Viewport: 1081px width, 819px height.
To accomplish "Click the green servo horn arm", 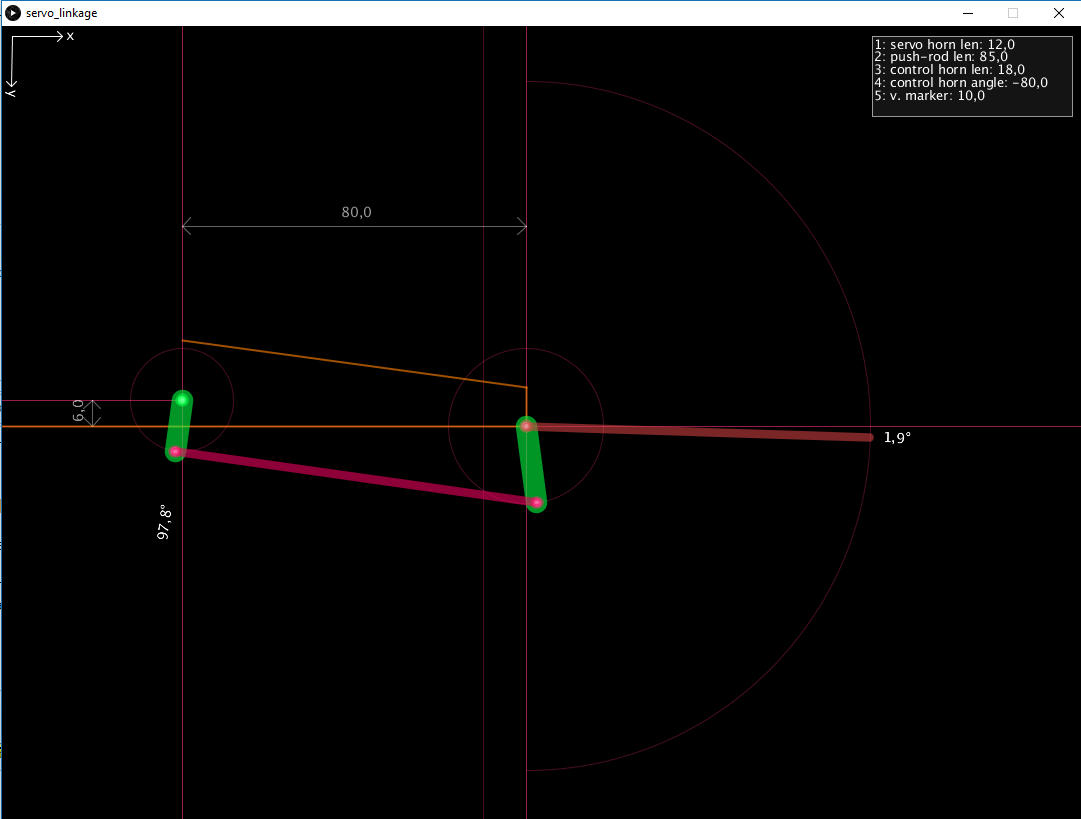I will 179,425.
